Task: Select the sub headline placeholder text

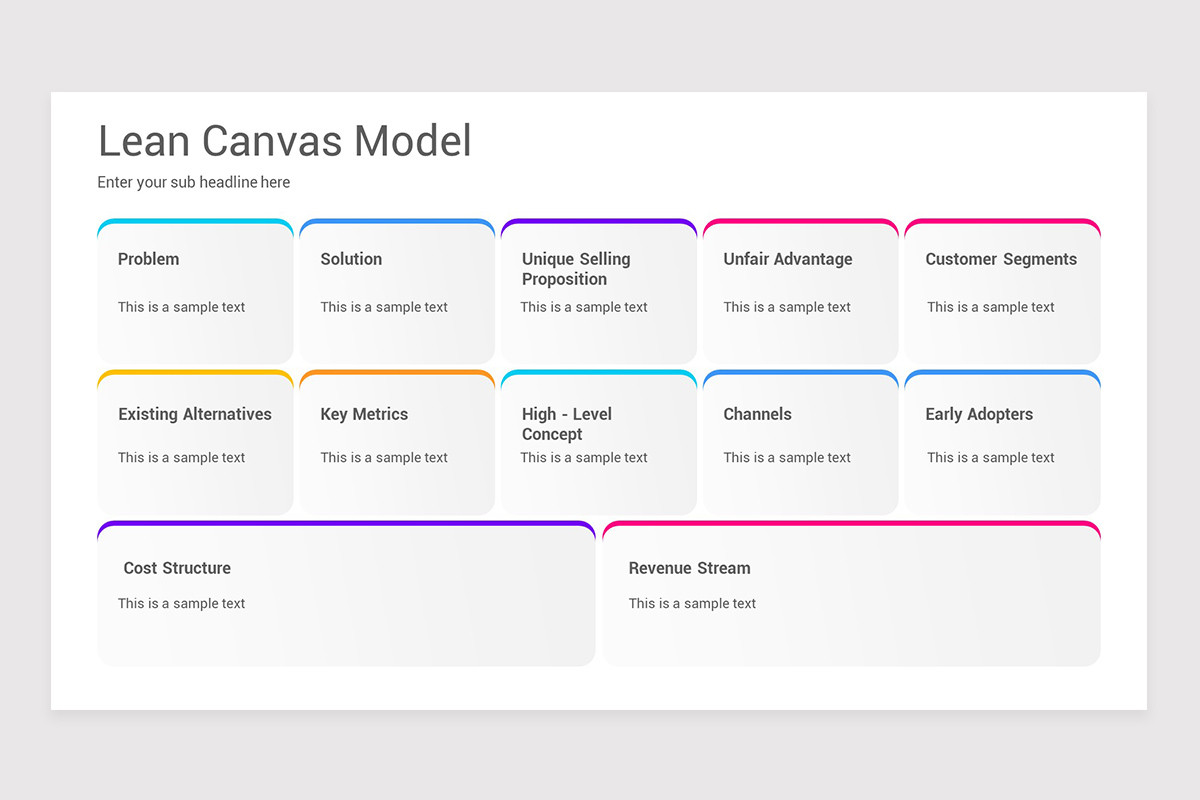Action: (193, 182)
